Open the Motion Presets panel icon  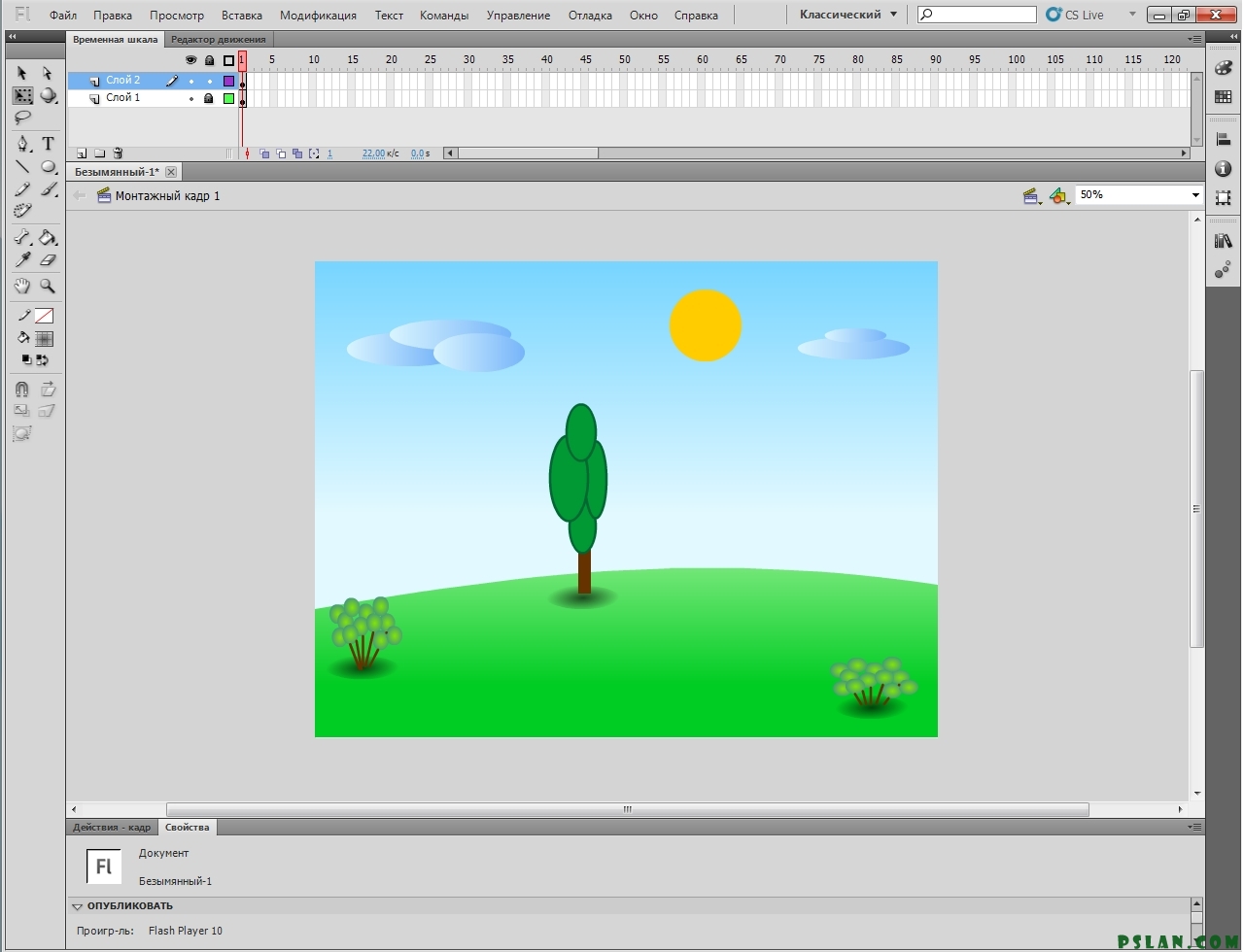click(1224, 270)
